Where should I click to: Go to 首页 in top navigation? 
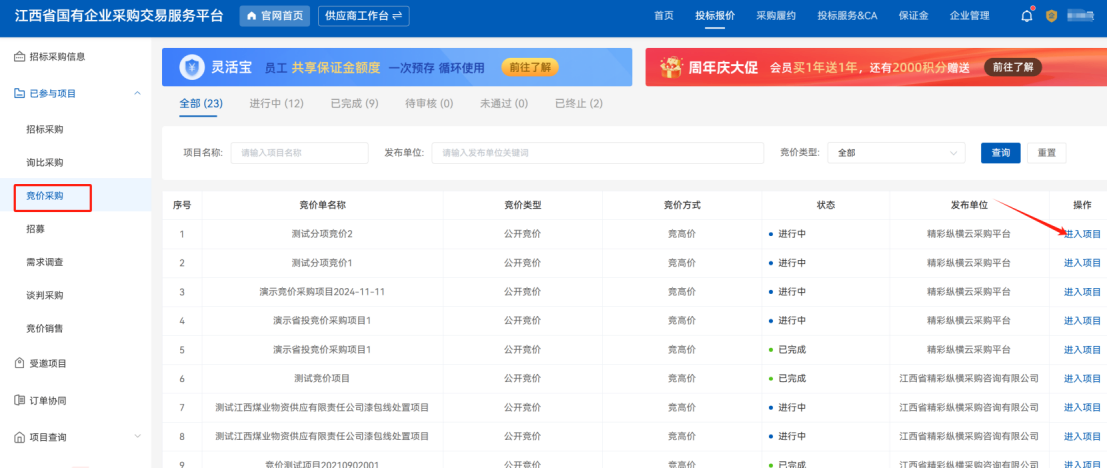pyautogui.click(x=664, y=16)
